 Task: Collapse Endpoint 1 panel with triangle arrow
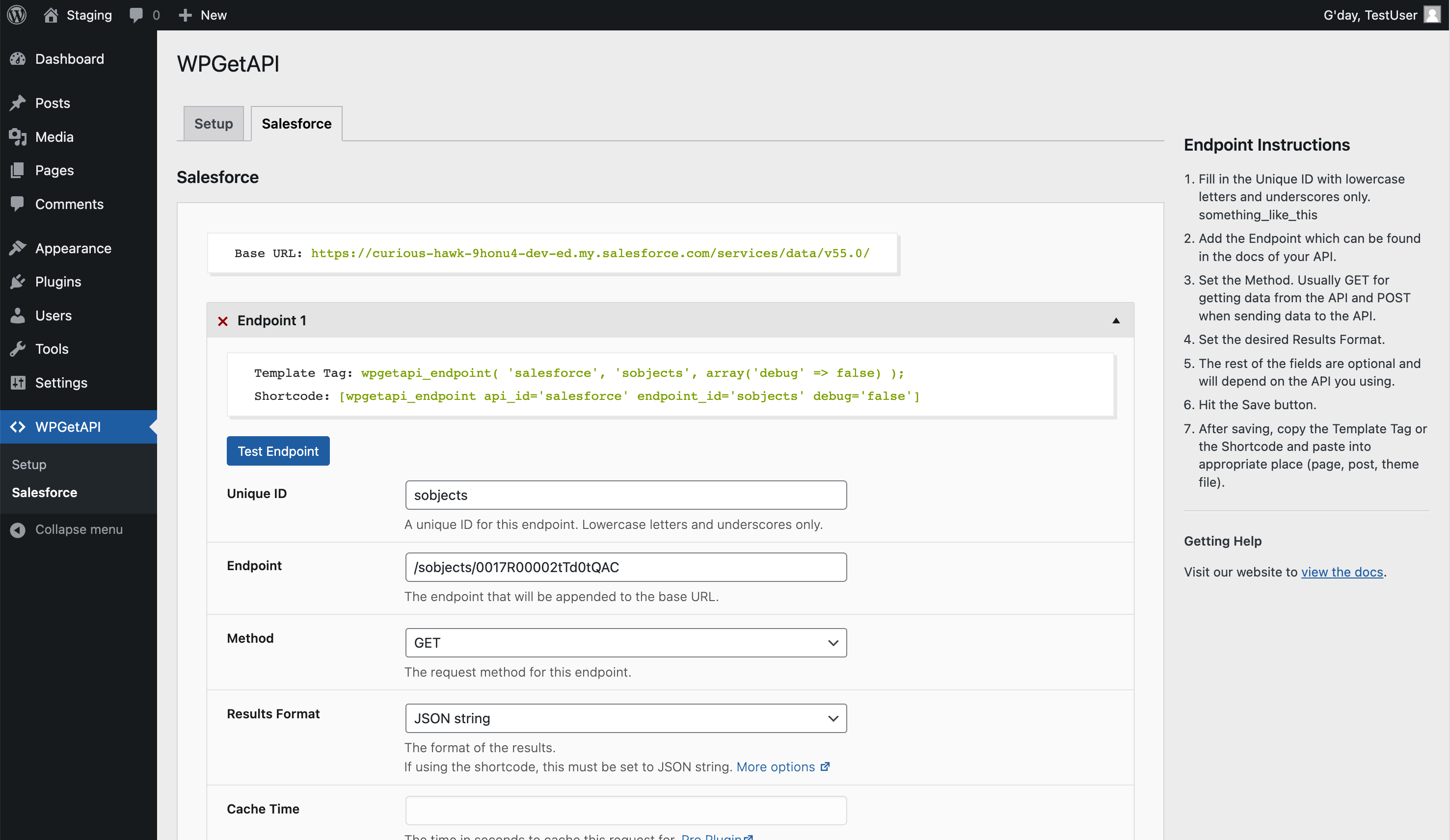[x=1116, y=320]
